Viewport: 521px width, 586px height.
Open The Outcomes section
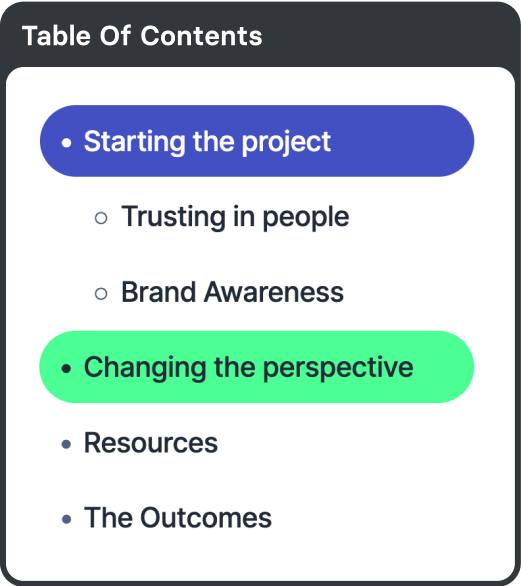point(178,518)
